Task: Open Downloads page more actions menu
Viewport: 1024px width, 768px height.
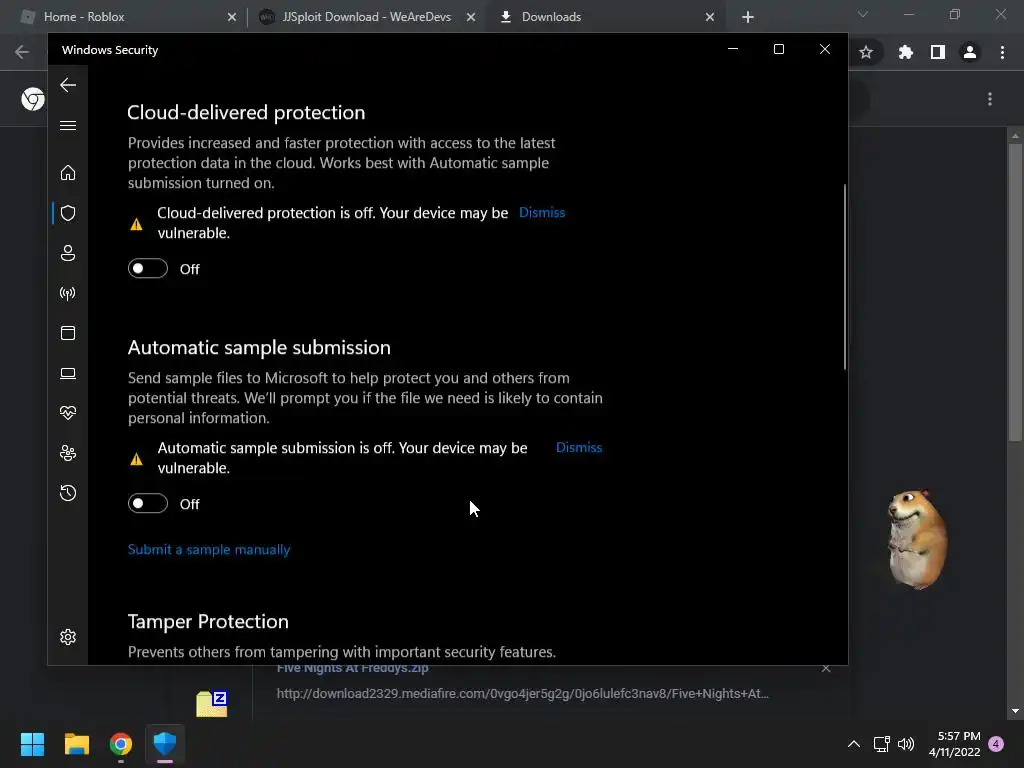Action: [990, 99]
